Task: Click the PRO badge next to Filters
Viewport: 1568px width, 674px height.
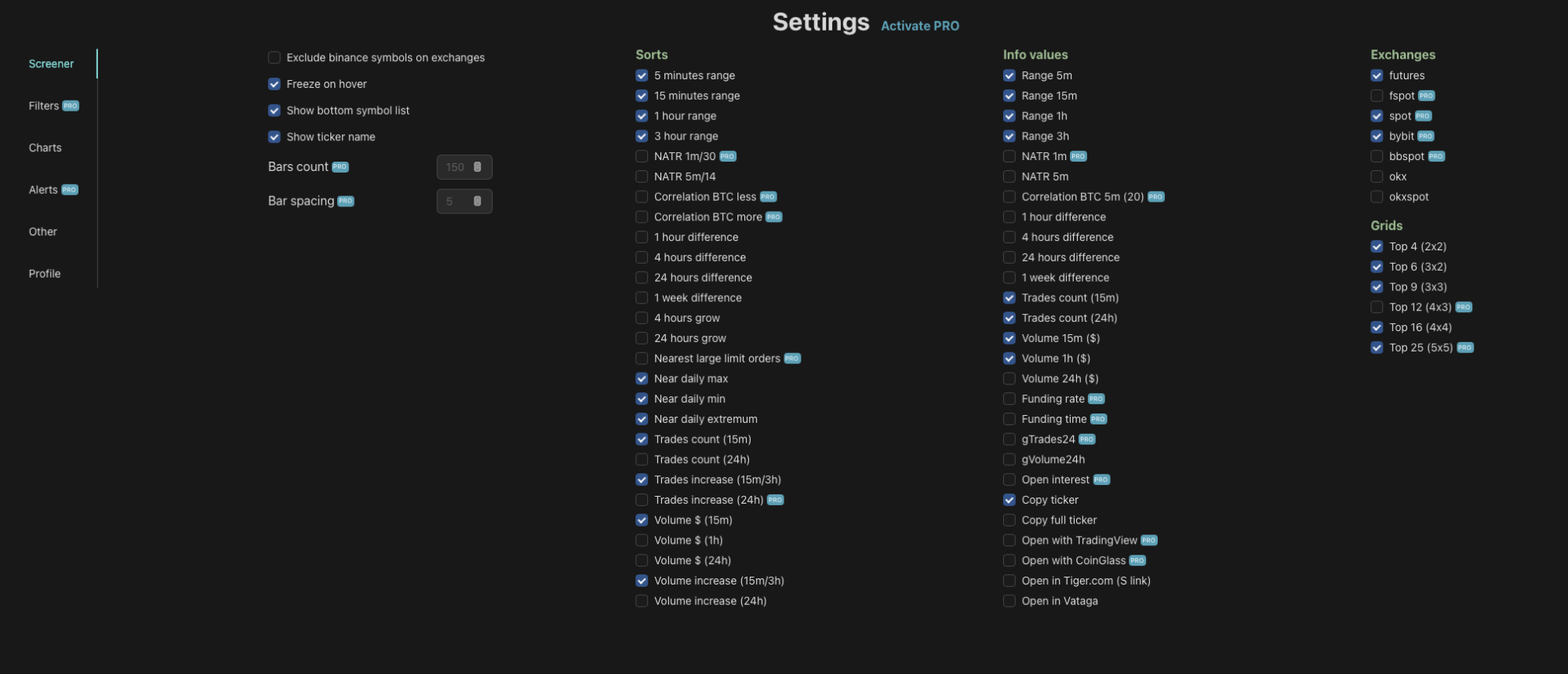Action: [x=71, y=106]
